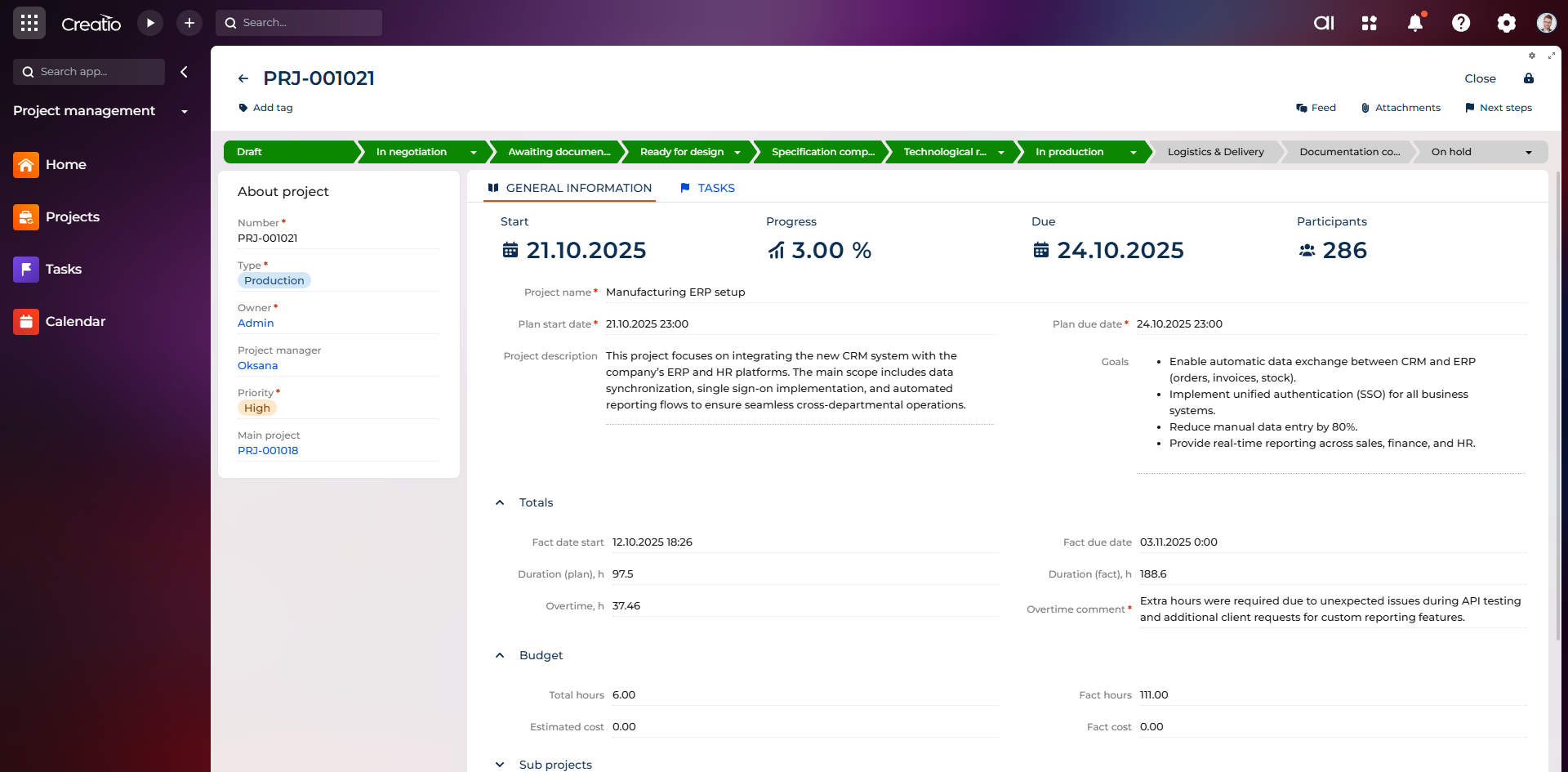Open the Creatio AI assistant icon
The height and width of the screenshot is (772, 1568).
[1324, 23]
